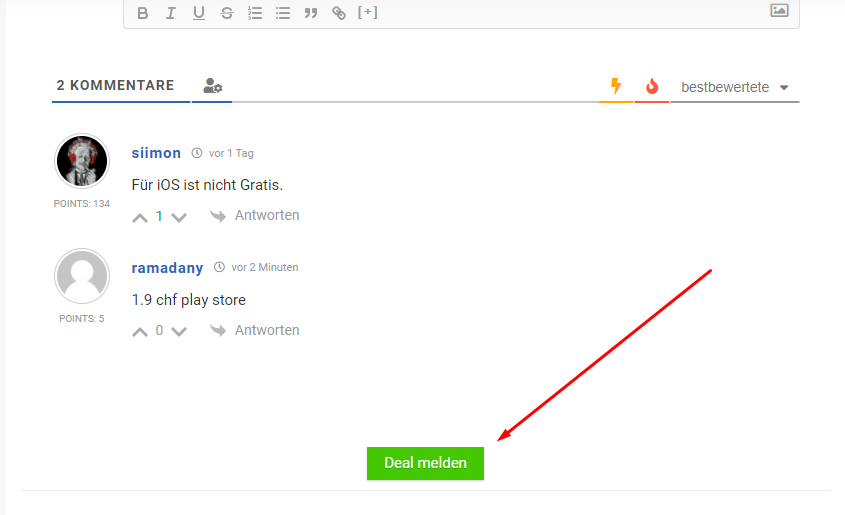Insert a blockquote

(x=310, y=13)
